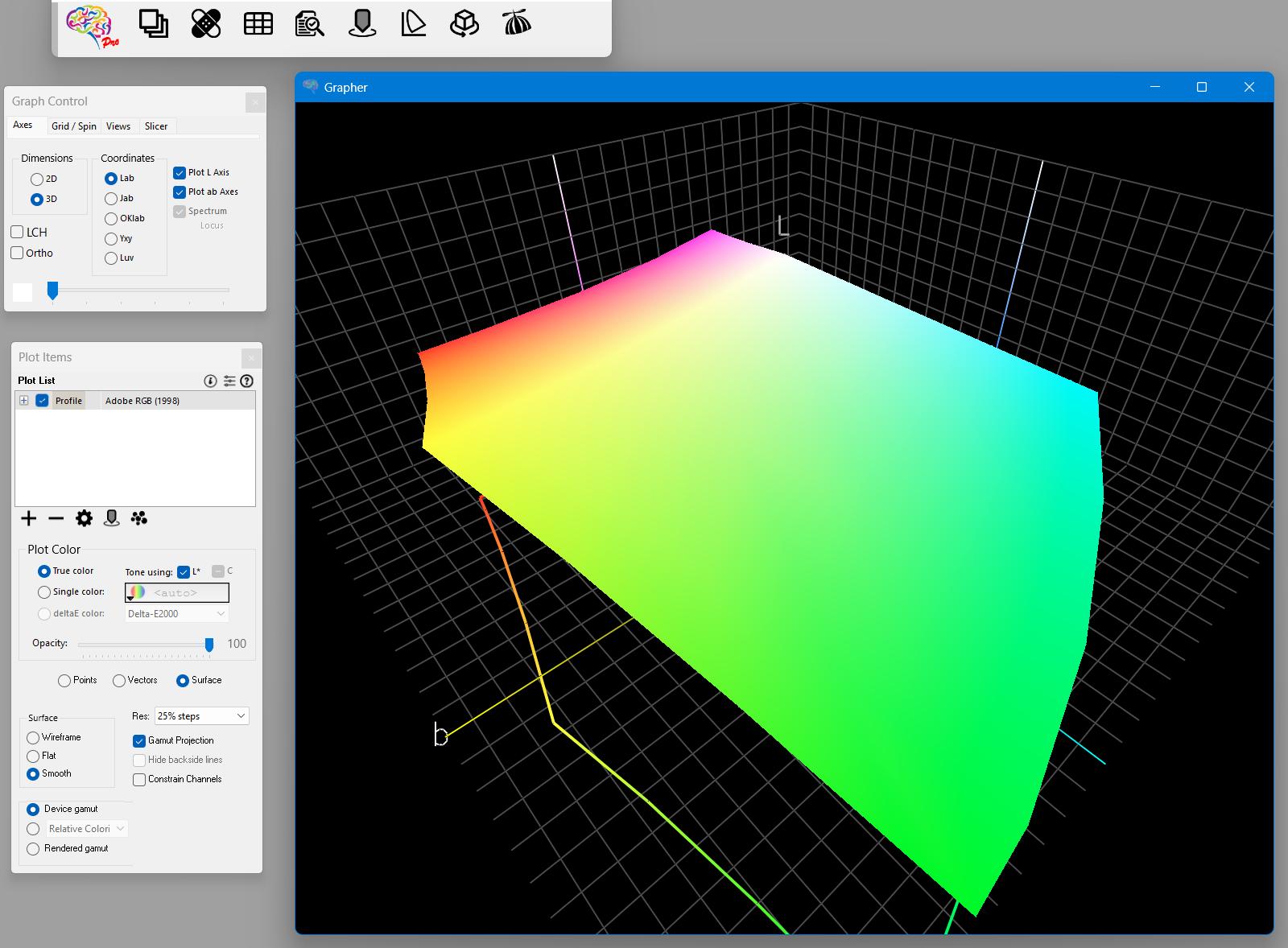
Task: Click the bandage repair icon in top toolbar
Action: [206, 23]
